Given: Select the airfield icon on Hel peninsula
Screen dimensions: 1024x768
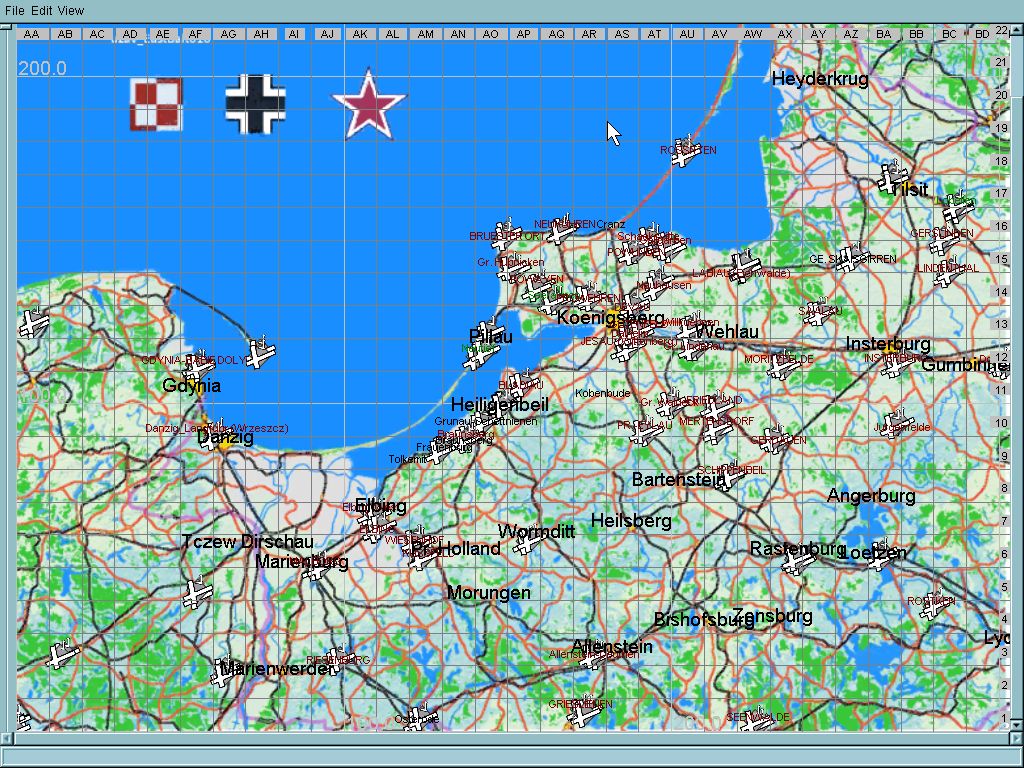Looking at the screenshot, I should coord(261,352).
